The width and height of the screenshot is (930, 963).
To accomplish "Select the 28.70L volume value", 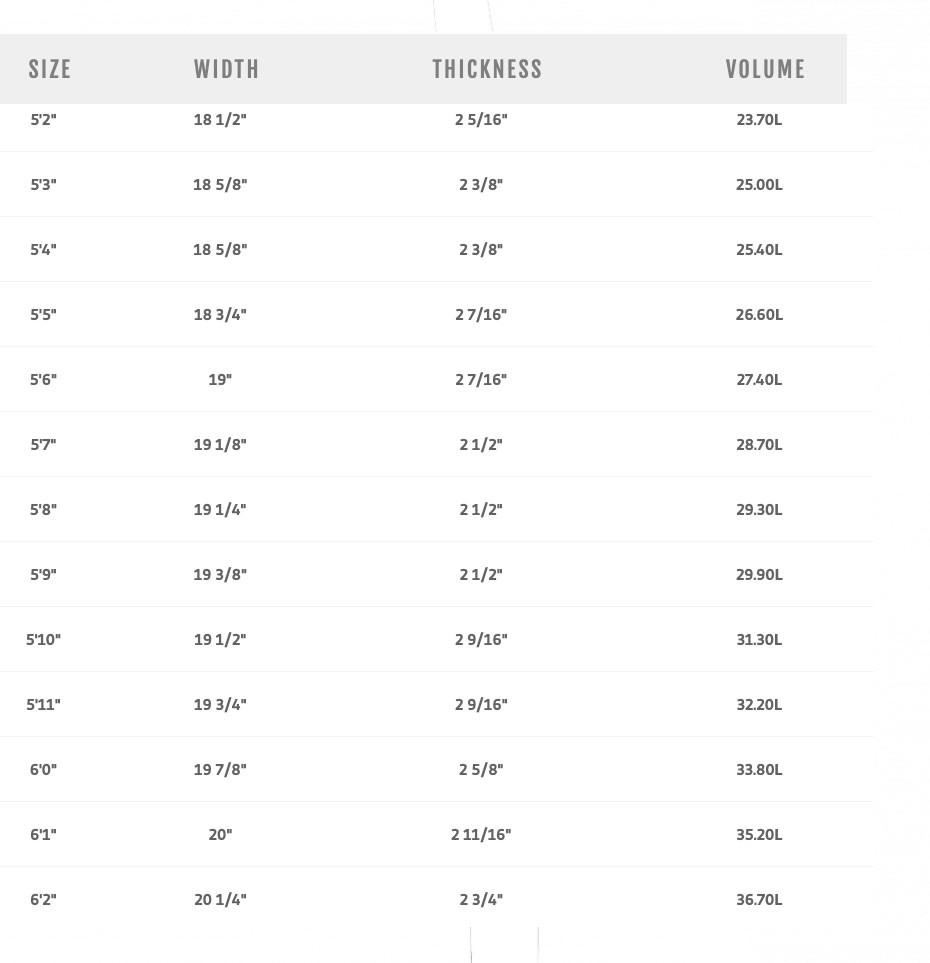I will coord(759,445).
